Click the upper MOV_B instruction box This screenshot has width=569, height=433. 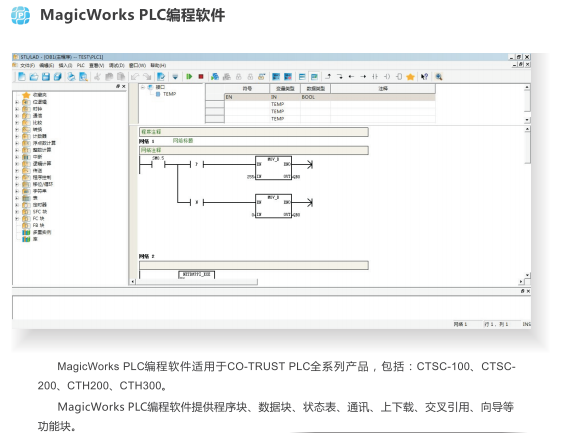click(273, 168)
